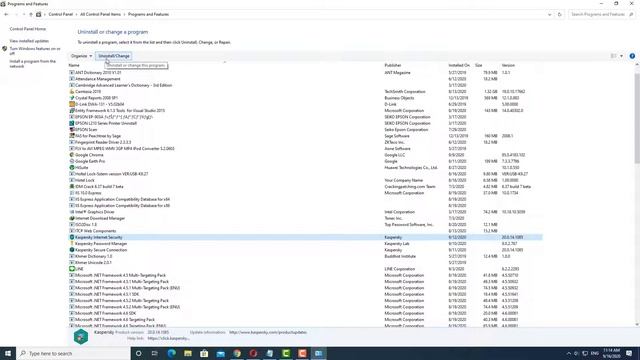Select IDM Crack 6.37 build 7 beta
Screen dimensions: 640x360
99,187
